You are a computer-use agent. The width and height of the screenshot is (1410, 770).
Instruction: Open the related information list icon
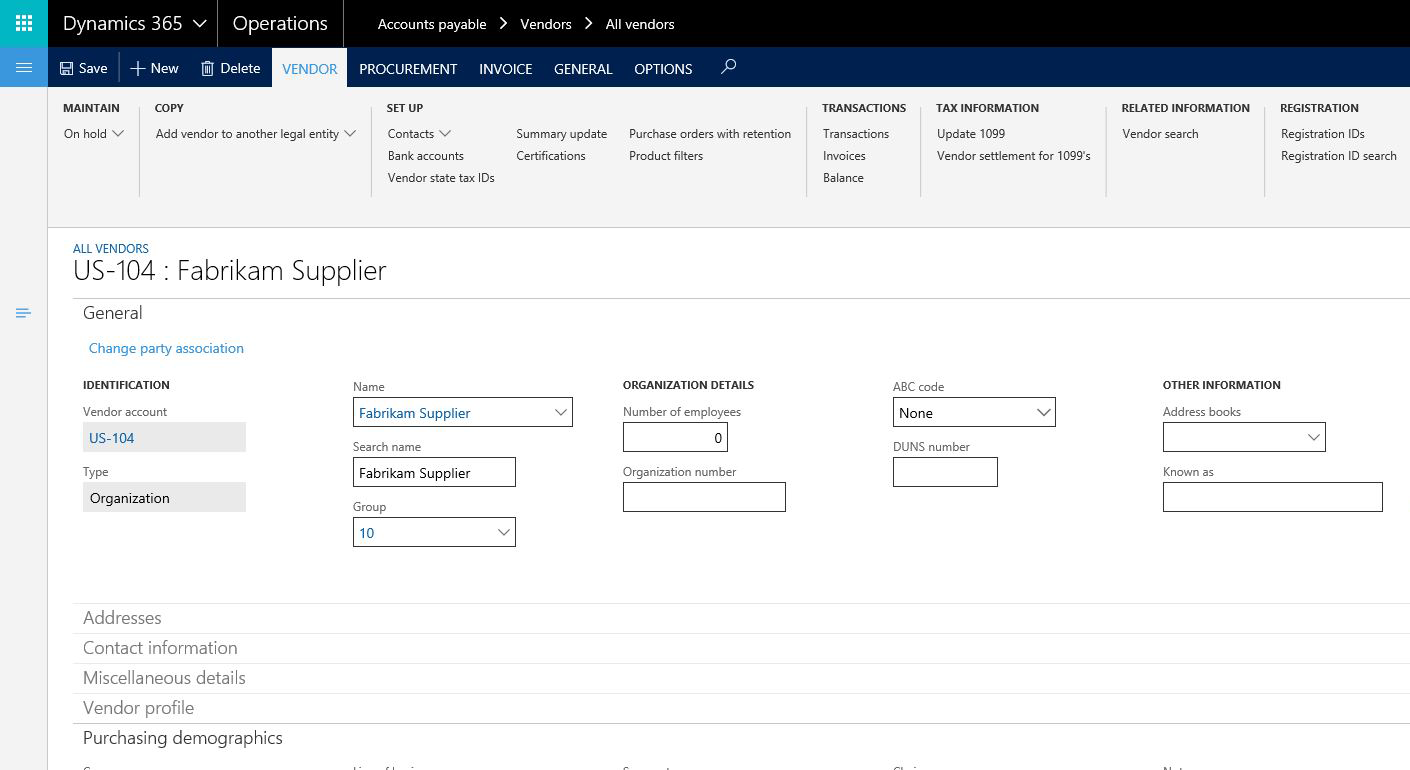[x=23, y=313]
